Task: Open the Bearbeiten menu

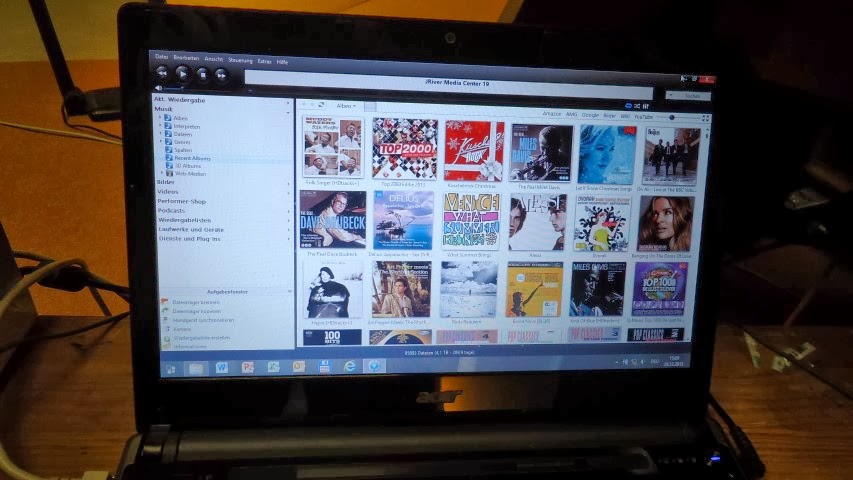Action: click(186, 58)
